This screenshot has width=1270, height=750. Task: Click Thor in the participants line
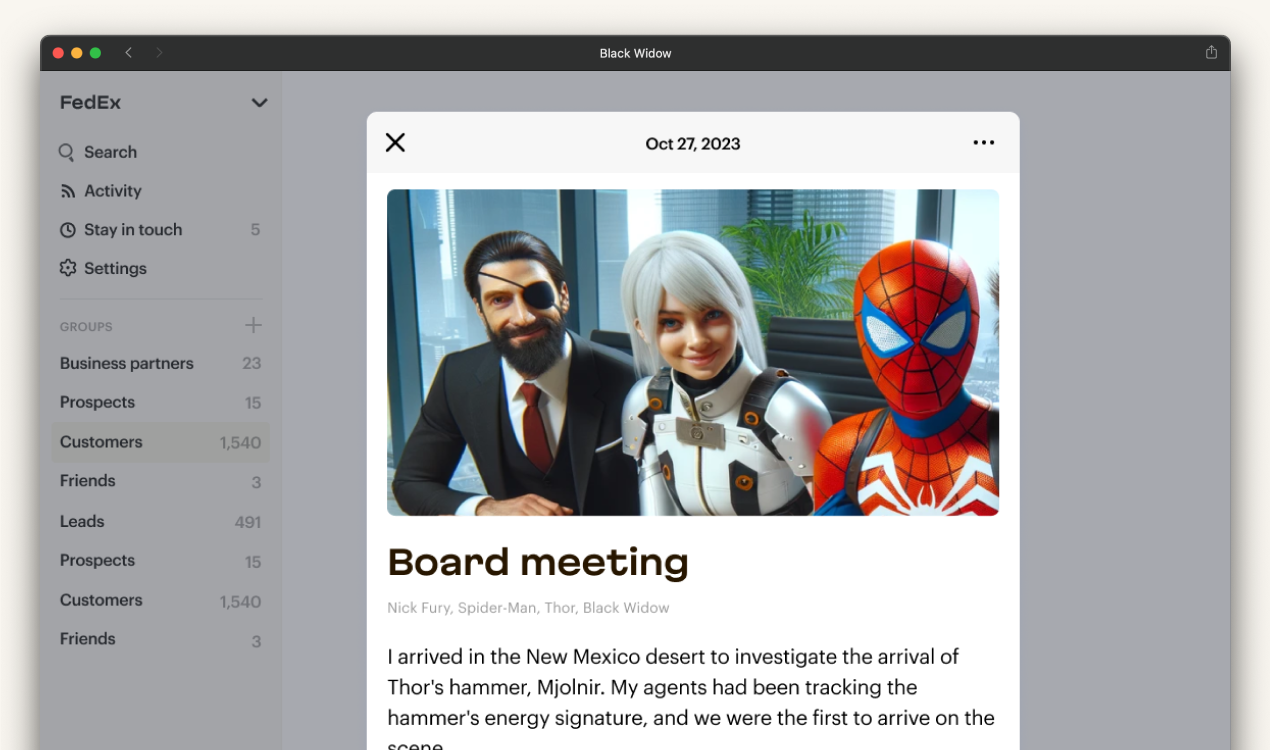560,608
